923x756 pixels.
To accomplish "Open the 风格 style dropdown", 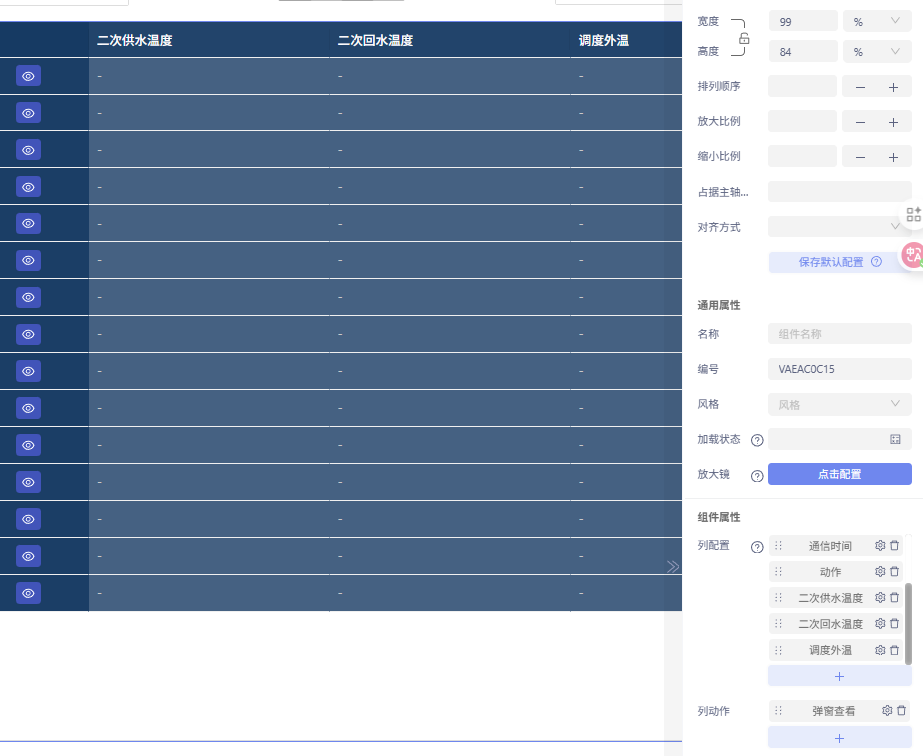I will 839,404.
